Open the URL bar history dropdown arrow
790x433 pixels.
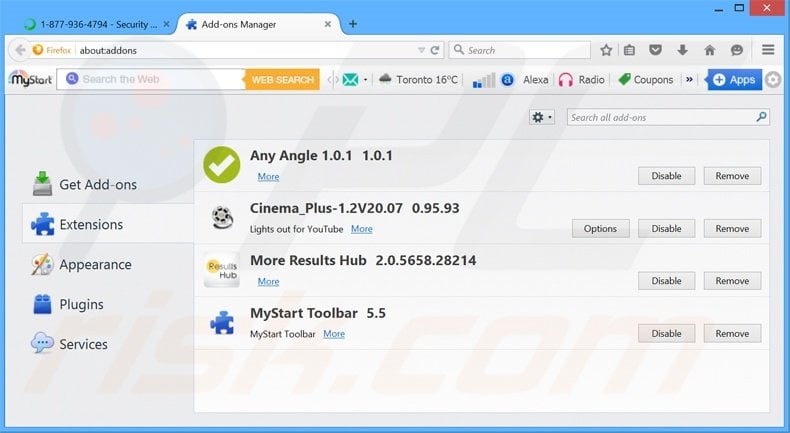point(421,50)
